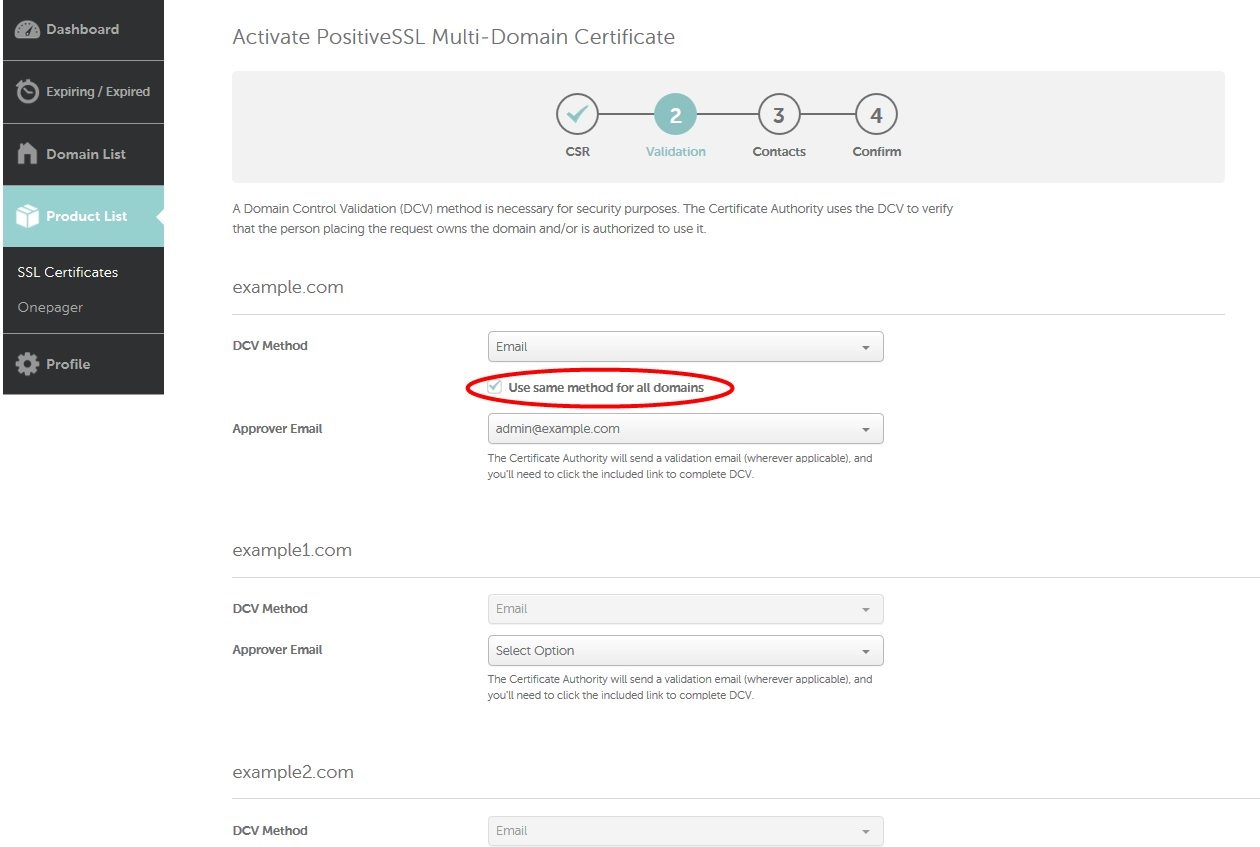Click the example.com domain heading
The image size is (1260, 847).
pyautogui.click(x=288, y=287)
